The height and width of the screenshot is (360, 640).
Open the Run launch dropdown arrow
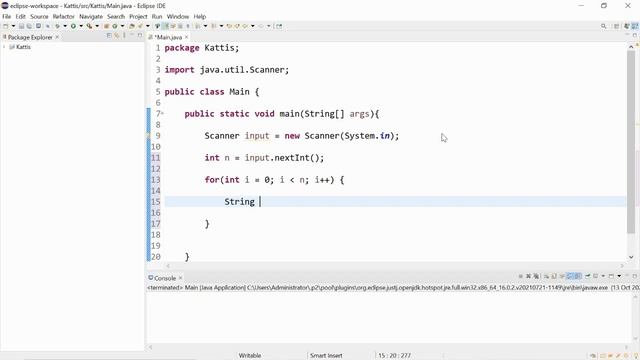point(81,26)
